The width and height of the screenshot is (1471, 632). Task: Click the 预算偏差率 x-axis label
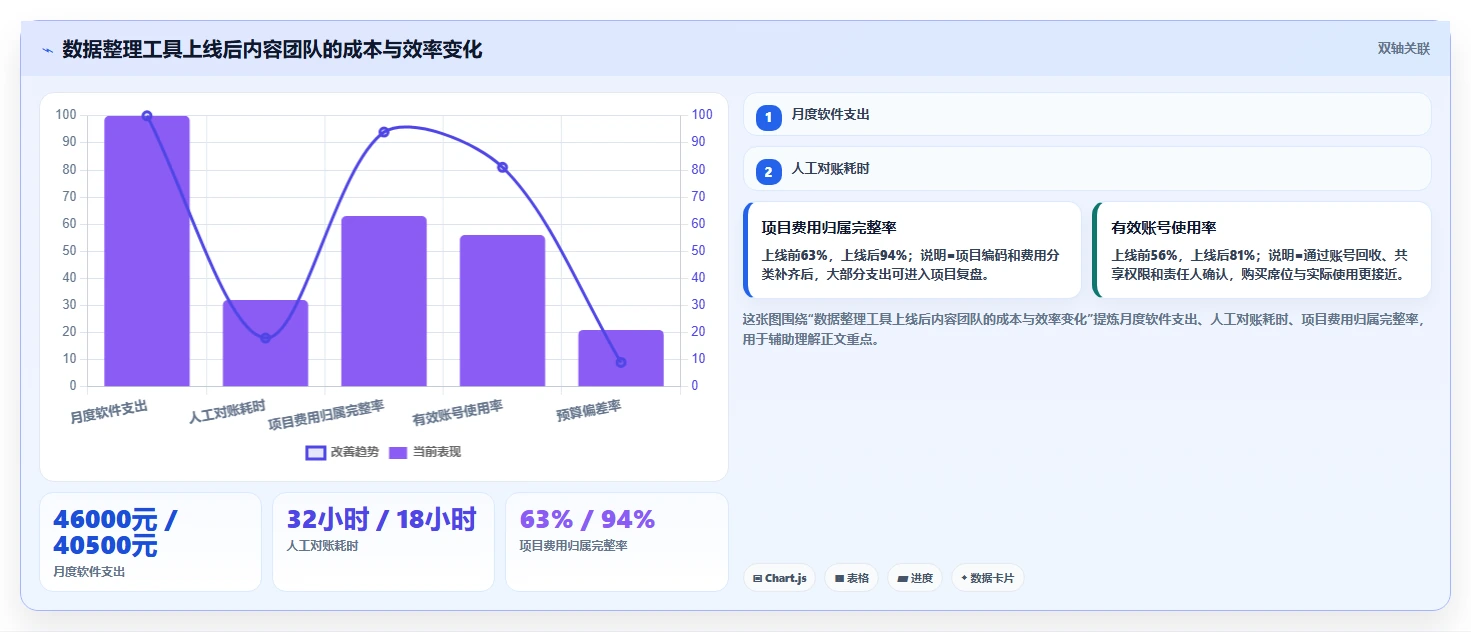point(589,411)
